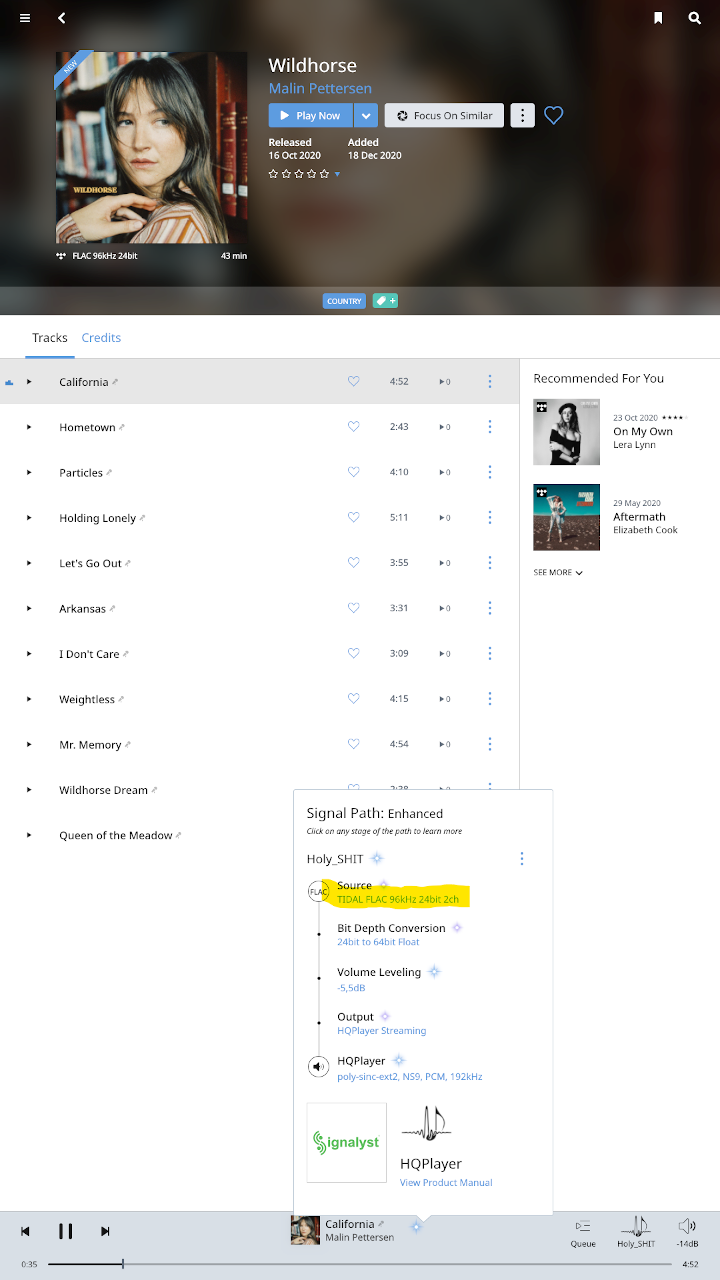Click the Holy_SHIT zone icon

pos(637,1231)
